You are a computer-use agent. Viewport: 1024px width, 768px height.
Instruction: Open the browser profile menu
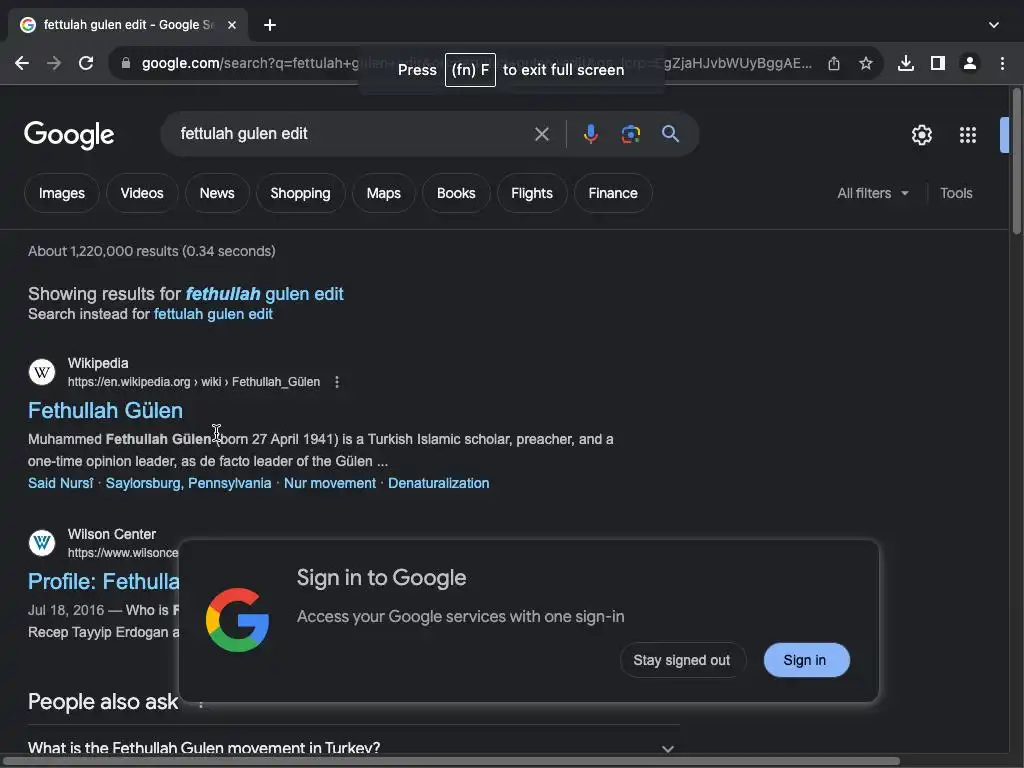(x=970, y=63)
